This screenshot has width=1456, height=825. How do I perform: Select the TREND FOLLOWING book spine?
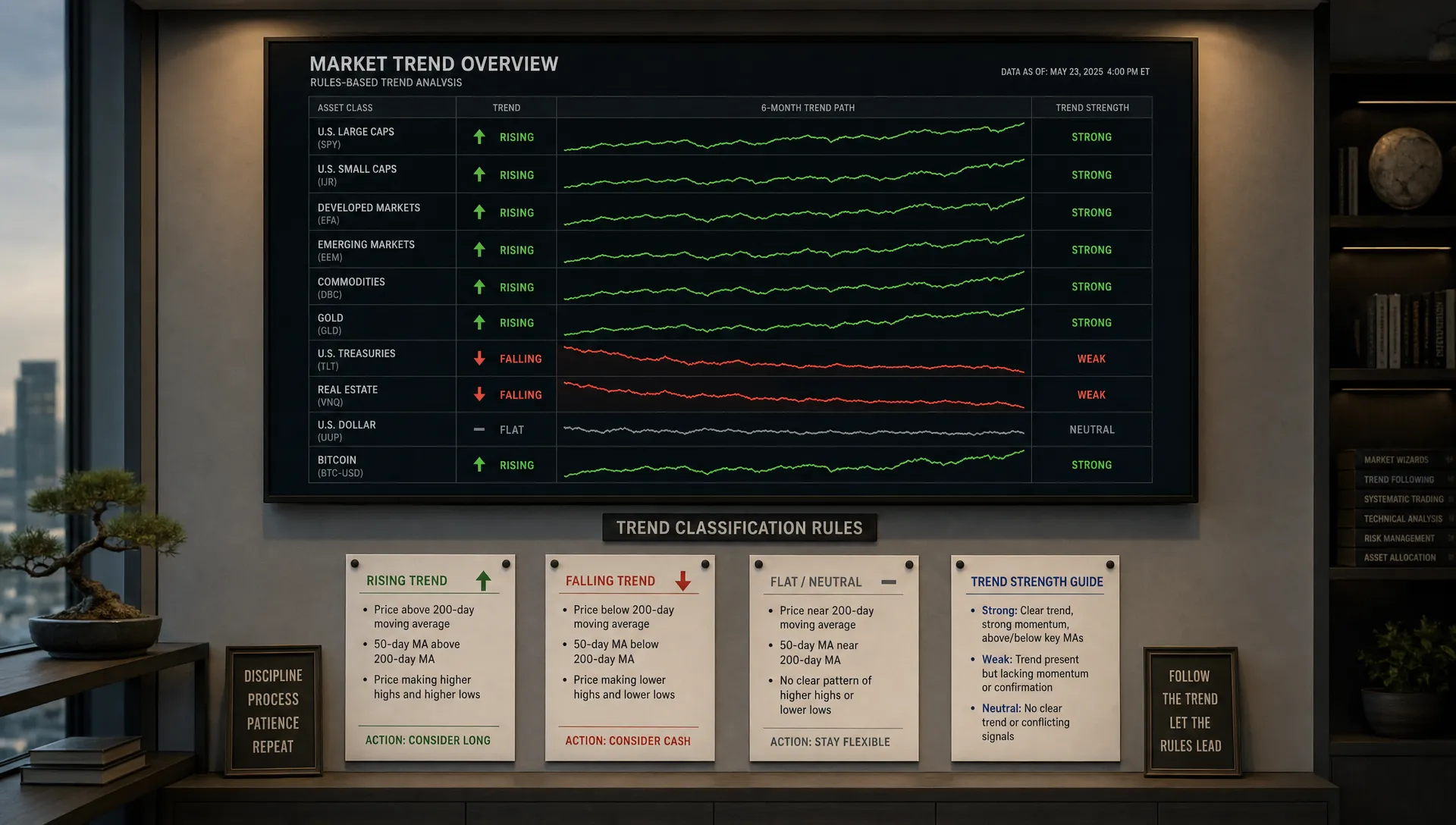pos(1396,479)
